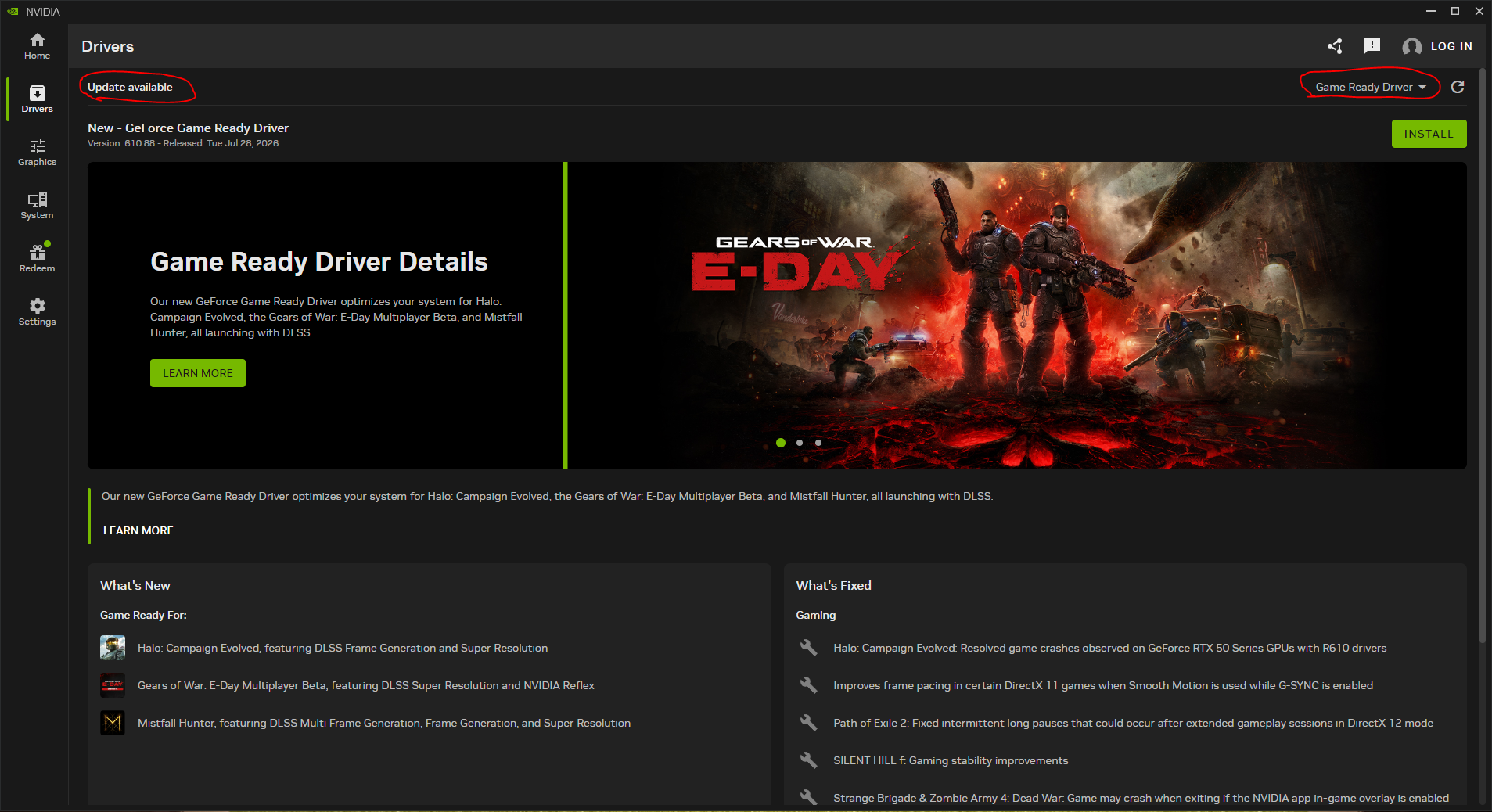Screen dimensions: 1492x812
Task: Open the Settings gear in sidebar
Action: point(37,312)
